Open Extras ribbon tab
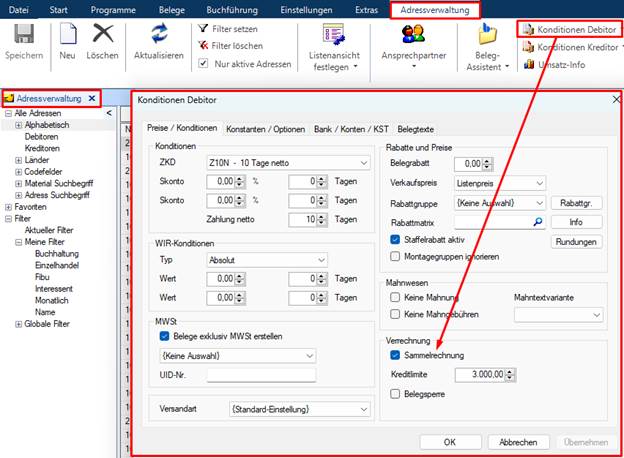Screen dimensions: 624x458 pos(367,10)
